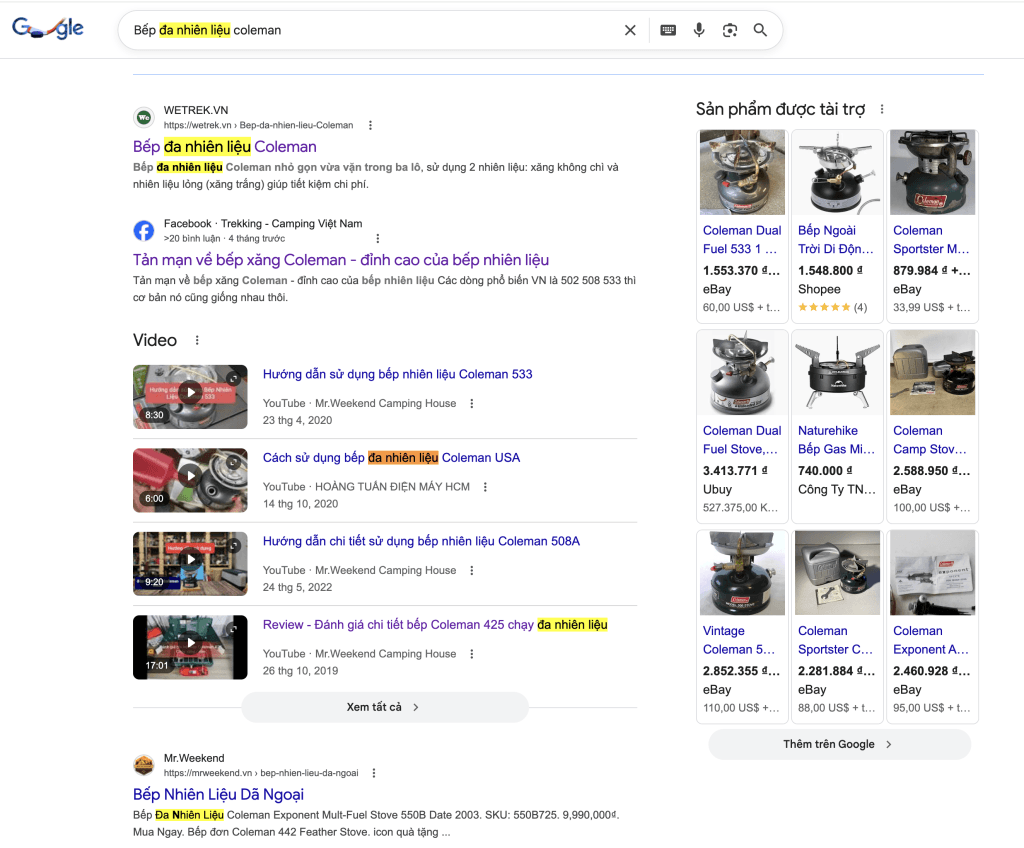Play the 17:01 Coleman 425 review video
Image resolution: width=1024 pixels, height=848 pixels.
[190, 647]
